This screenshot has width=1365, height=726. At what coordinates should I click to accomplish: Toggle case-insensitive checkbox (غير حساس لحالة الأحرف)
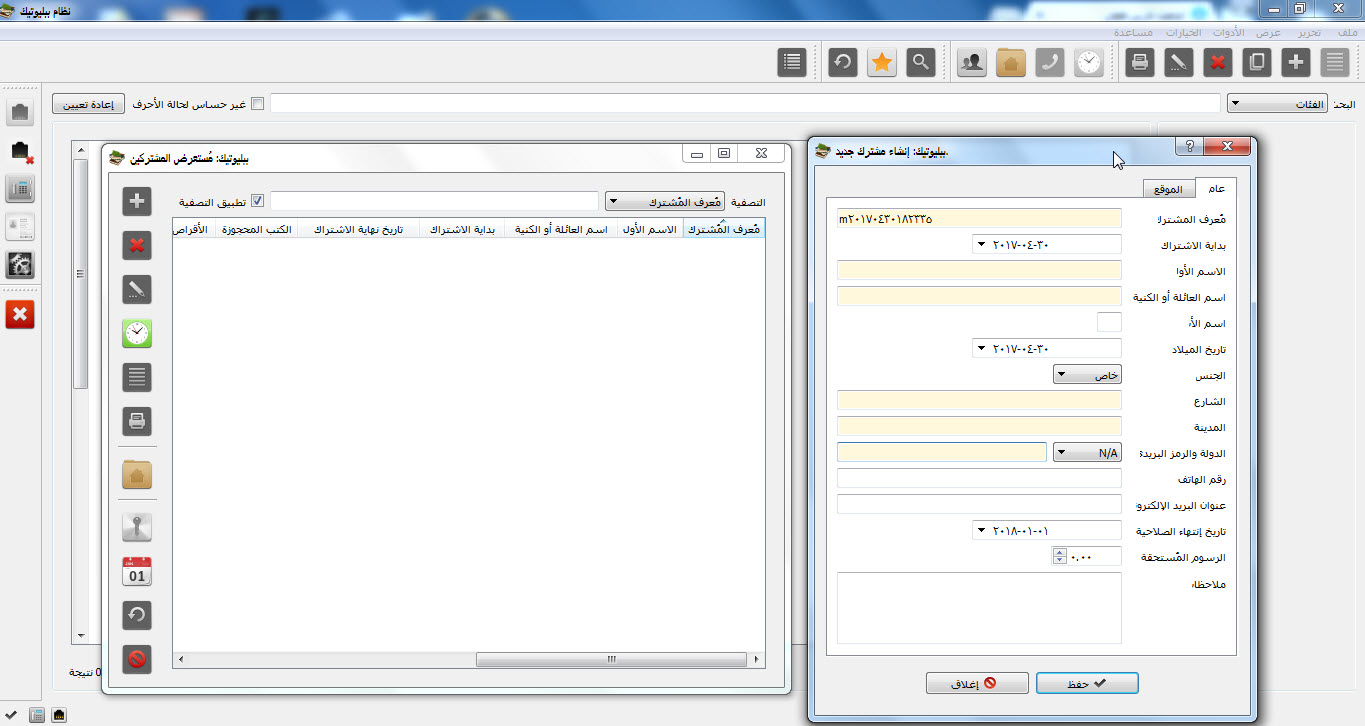pos(257,103)
